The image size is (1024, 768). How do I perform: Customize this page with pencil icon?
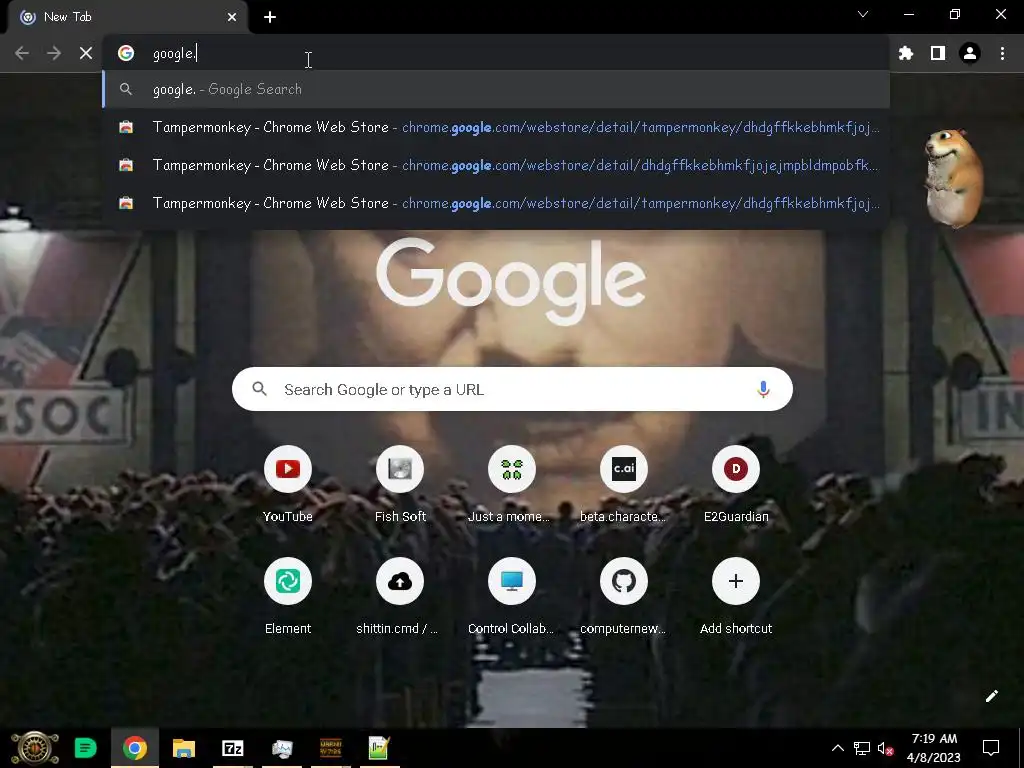coord(991,696)
